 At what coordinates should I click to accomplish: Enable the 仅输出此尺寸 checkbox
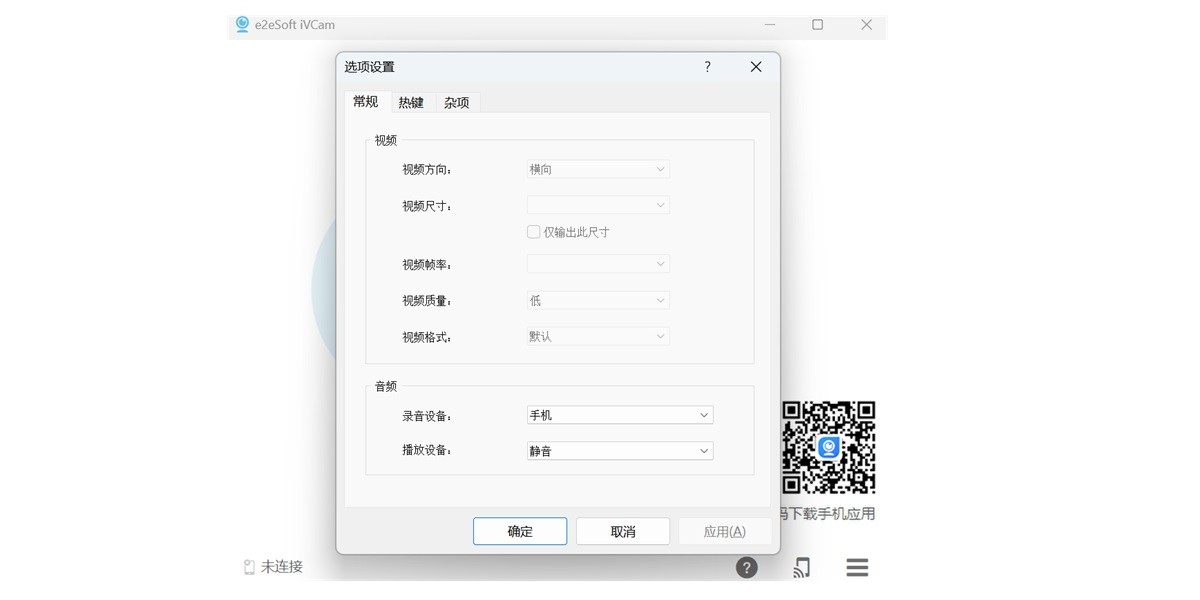pos(534,232)
